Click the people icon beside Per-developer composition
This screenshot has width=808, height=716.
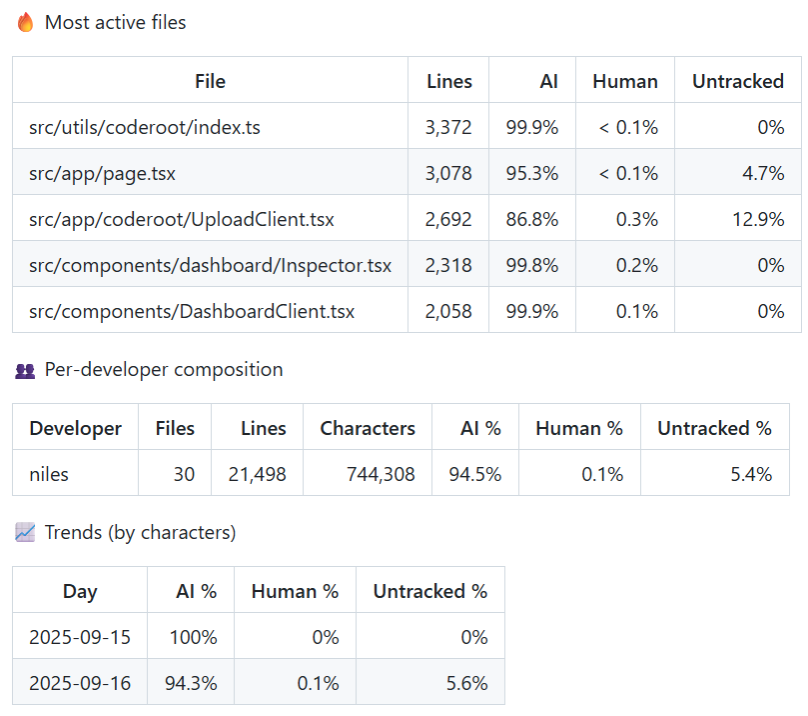[x=26, y=370]
